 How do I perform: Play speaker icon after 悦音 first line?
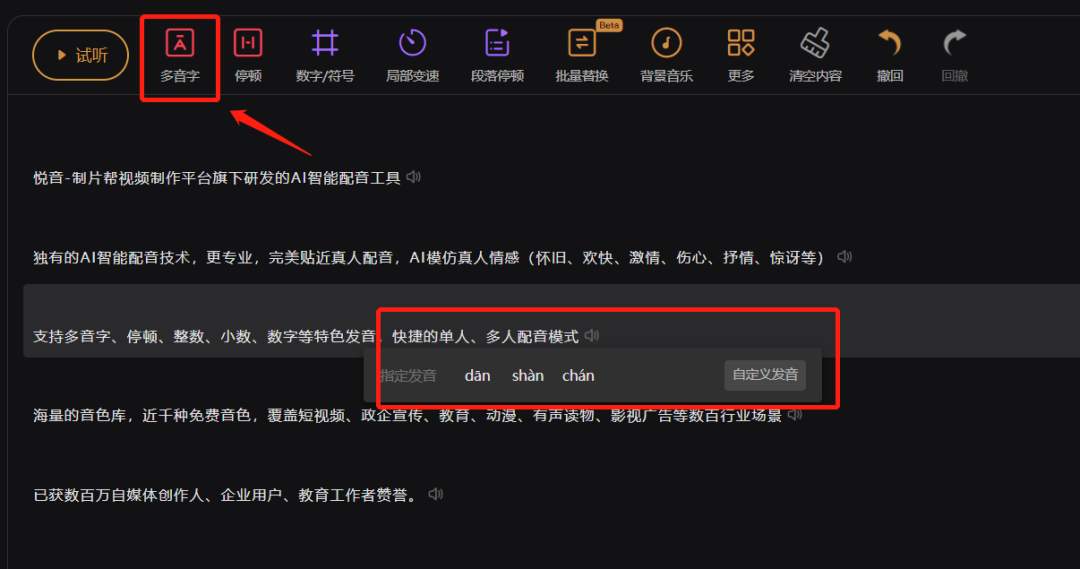click(x=413, y=177)
